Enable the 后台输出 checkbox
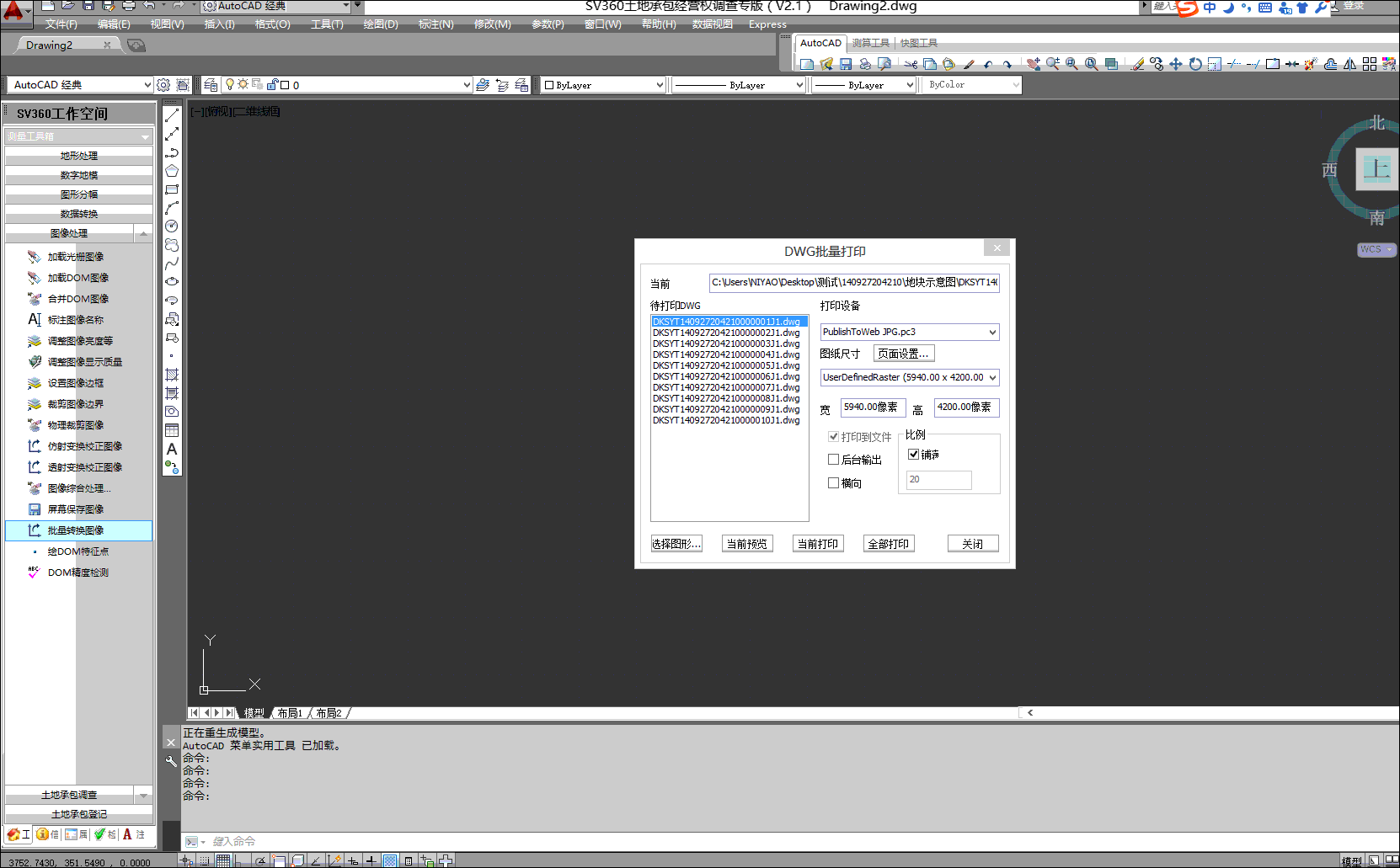Viewport: 1400px width, 868px height. click(833, 460)
